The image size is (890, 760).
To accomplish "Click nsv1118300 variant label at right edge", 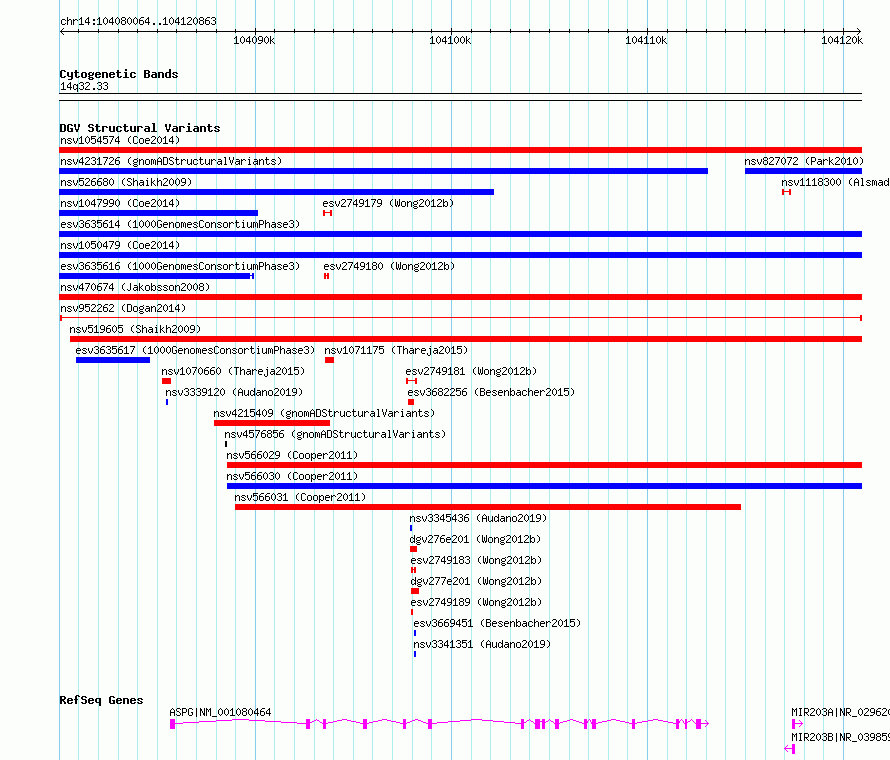I will tap(835, 182).
